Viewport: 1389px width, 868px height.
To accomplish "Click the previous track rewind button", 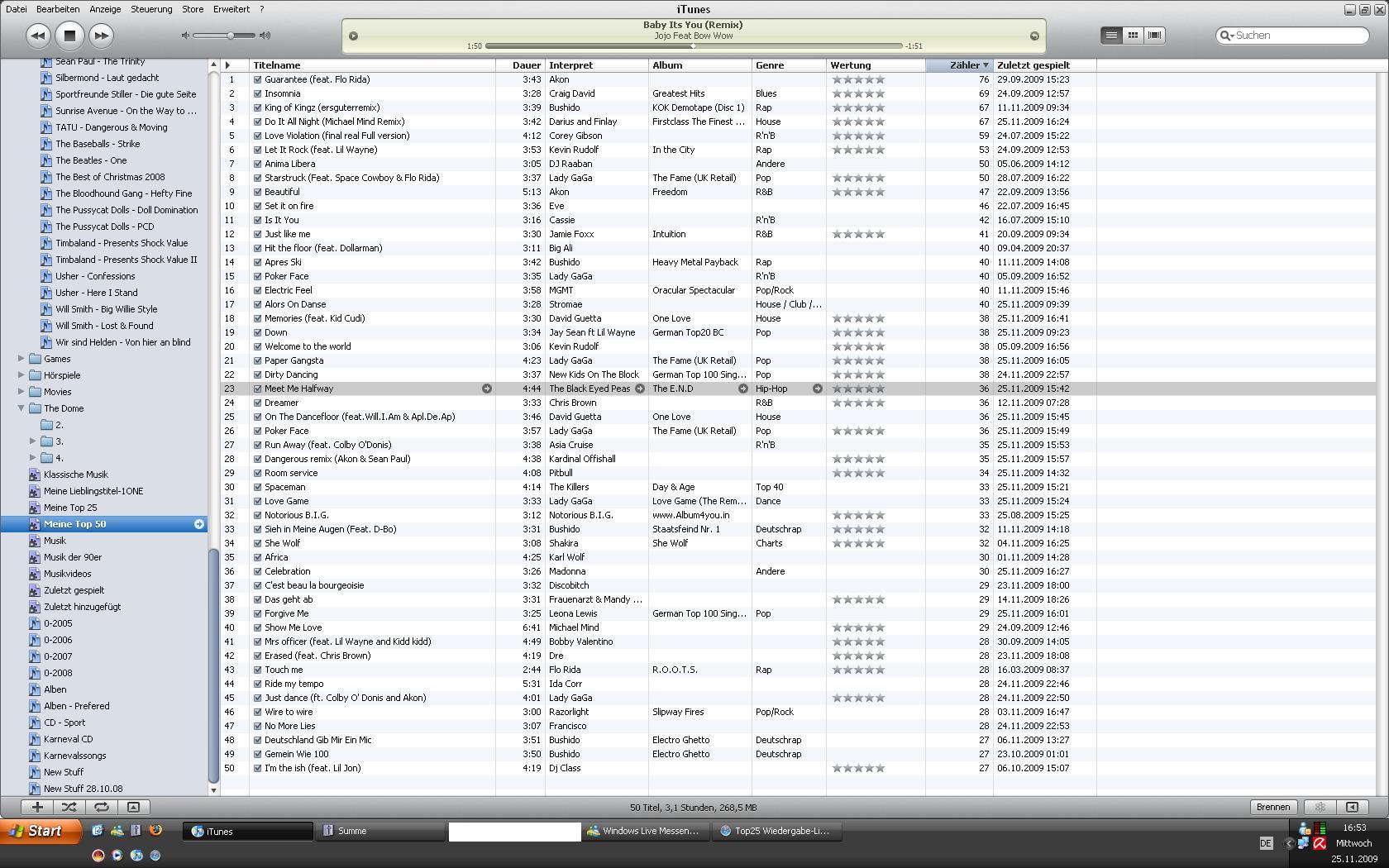I will 37,36.
